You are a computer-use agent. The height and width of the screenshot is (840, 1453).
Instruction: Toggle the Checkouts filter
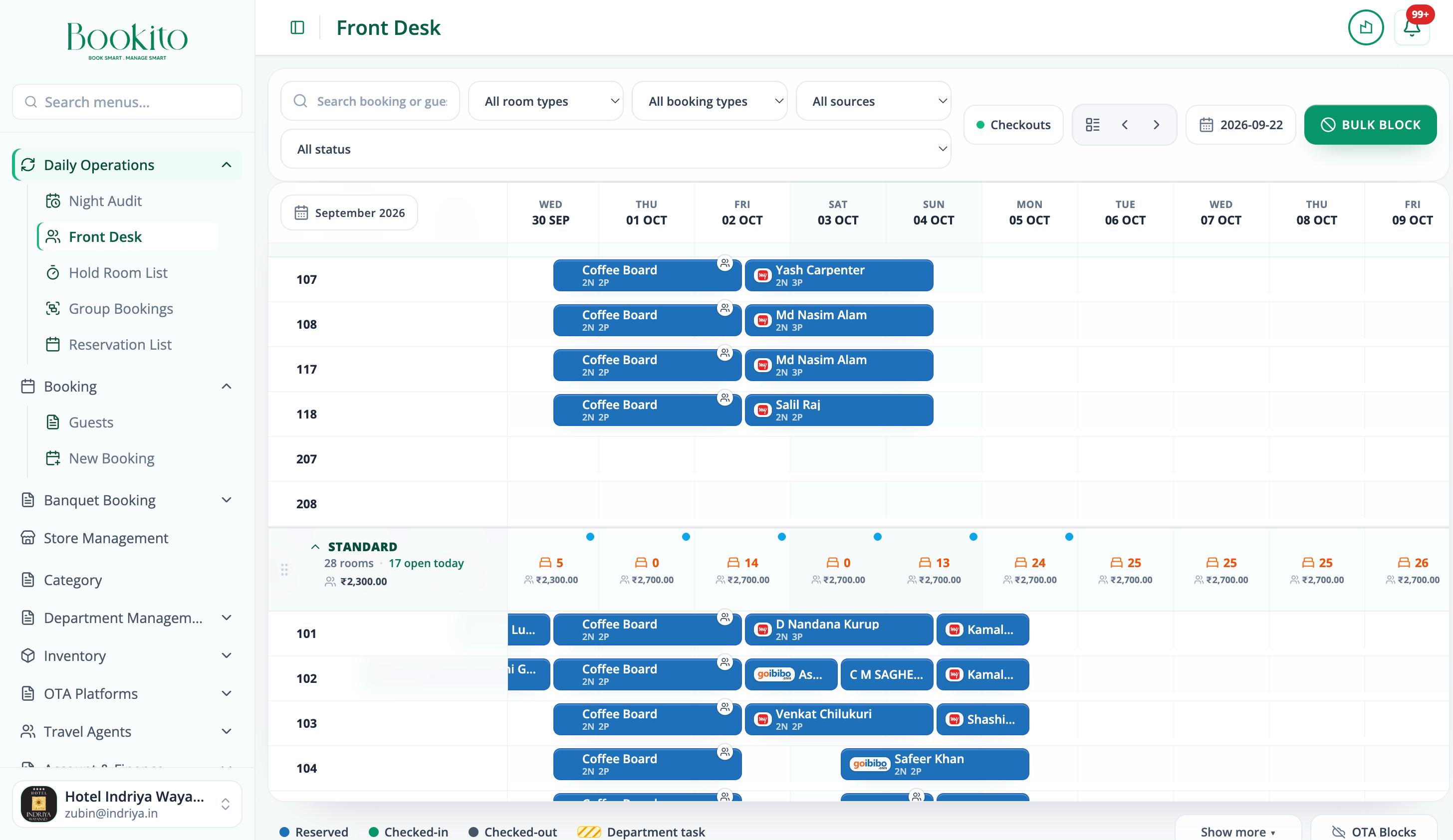[1013, 125]
